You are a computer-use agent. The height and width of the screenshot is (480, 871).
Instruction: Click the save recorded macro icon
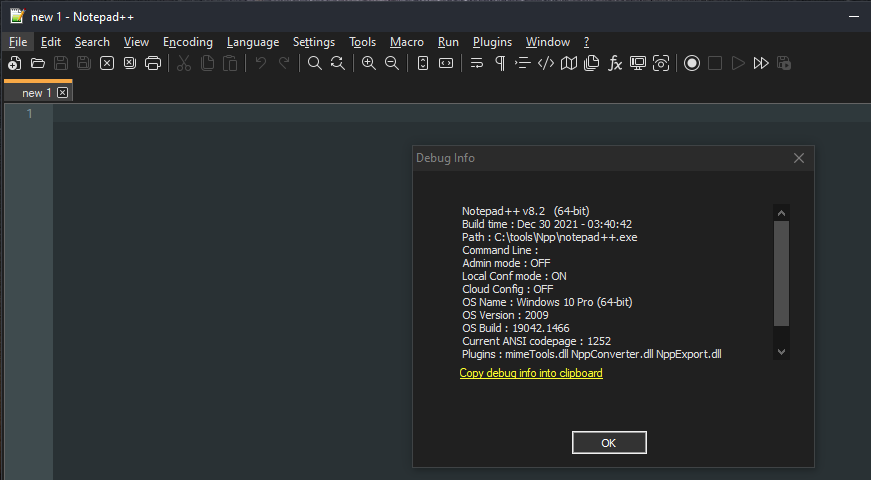point(784,63)
